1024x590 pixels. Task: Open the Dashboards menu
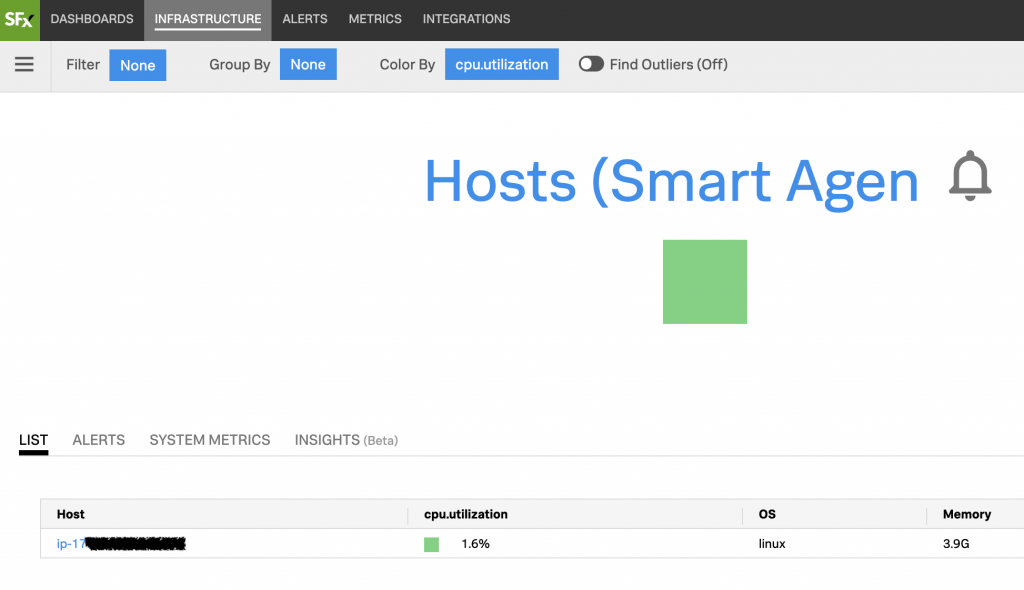pos(92,19)
